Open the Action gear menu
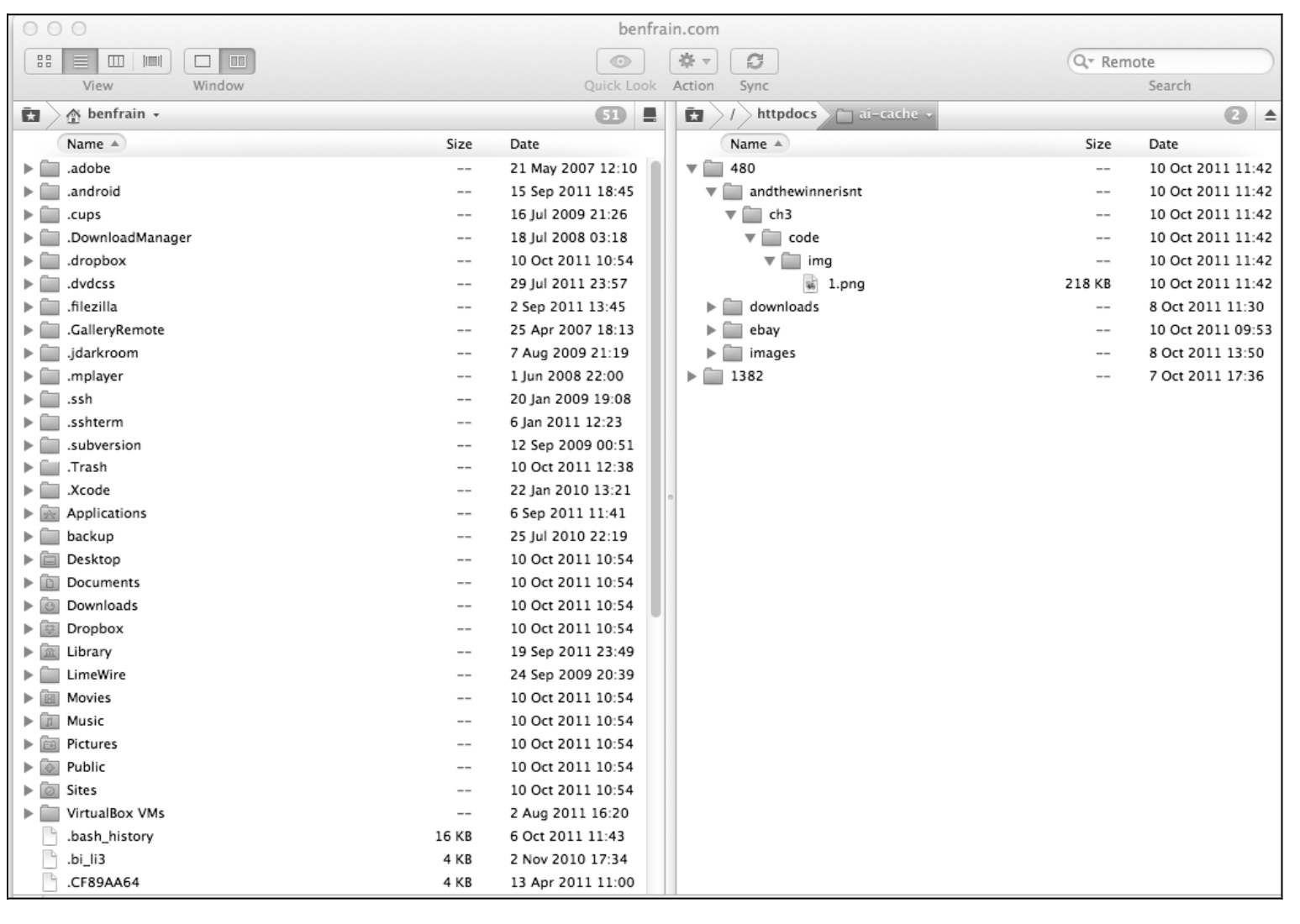Viewport: 1300px width, 924px height. (693, 61)
